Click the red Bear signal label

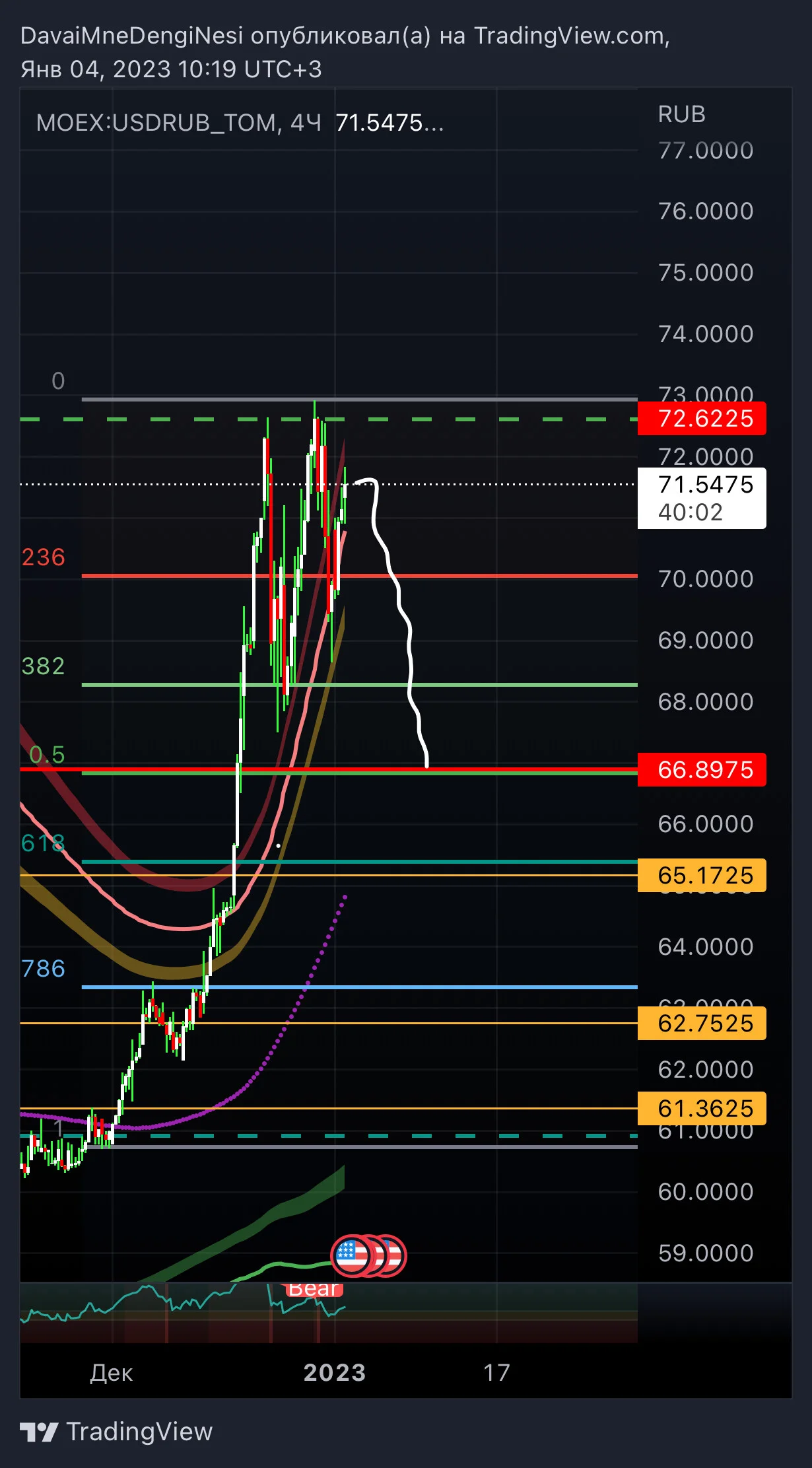[314, 1288]
